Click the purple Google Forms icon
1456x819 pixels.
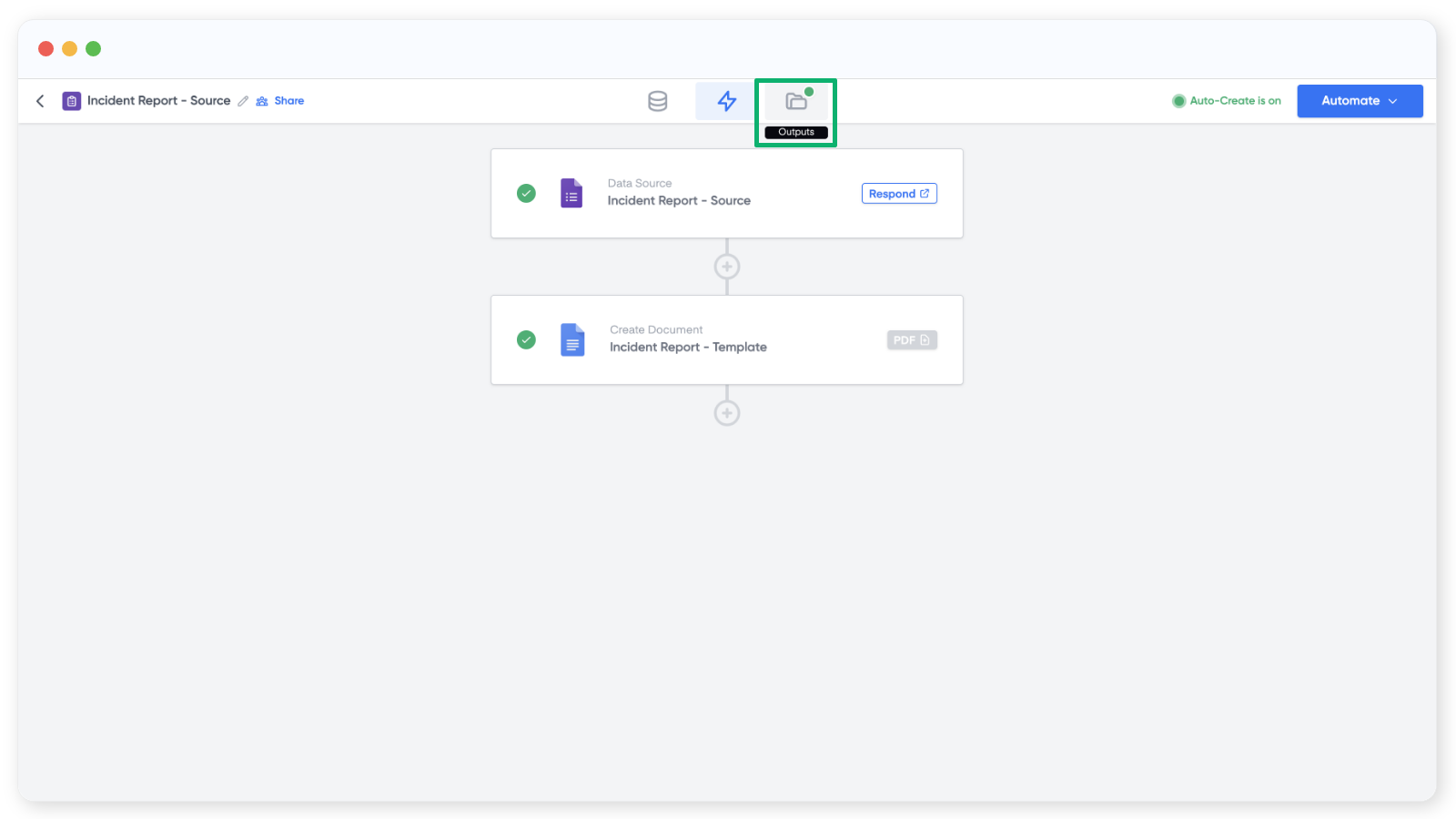(x=571, y=193)
